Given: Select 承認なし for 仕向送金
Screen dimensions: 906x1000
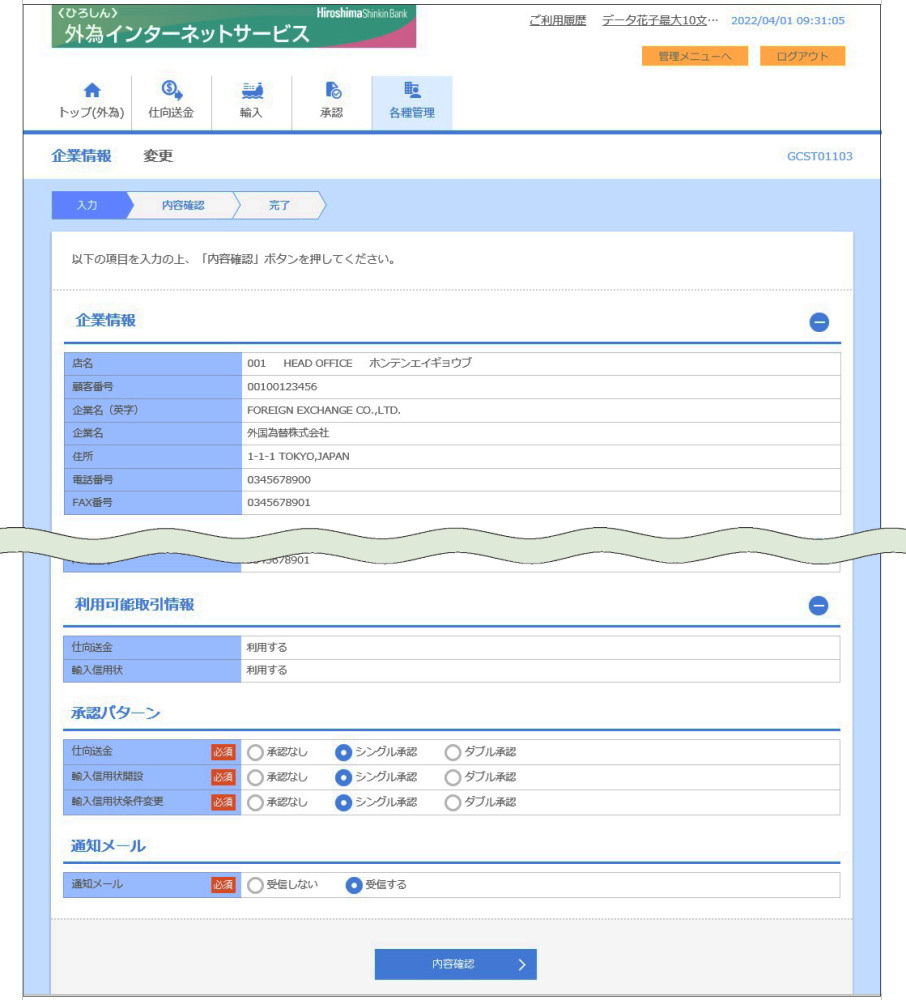Looking at the screenshot, I should (256, 752).
